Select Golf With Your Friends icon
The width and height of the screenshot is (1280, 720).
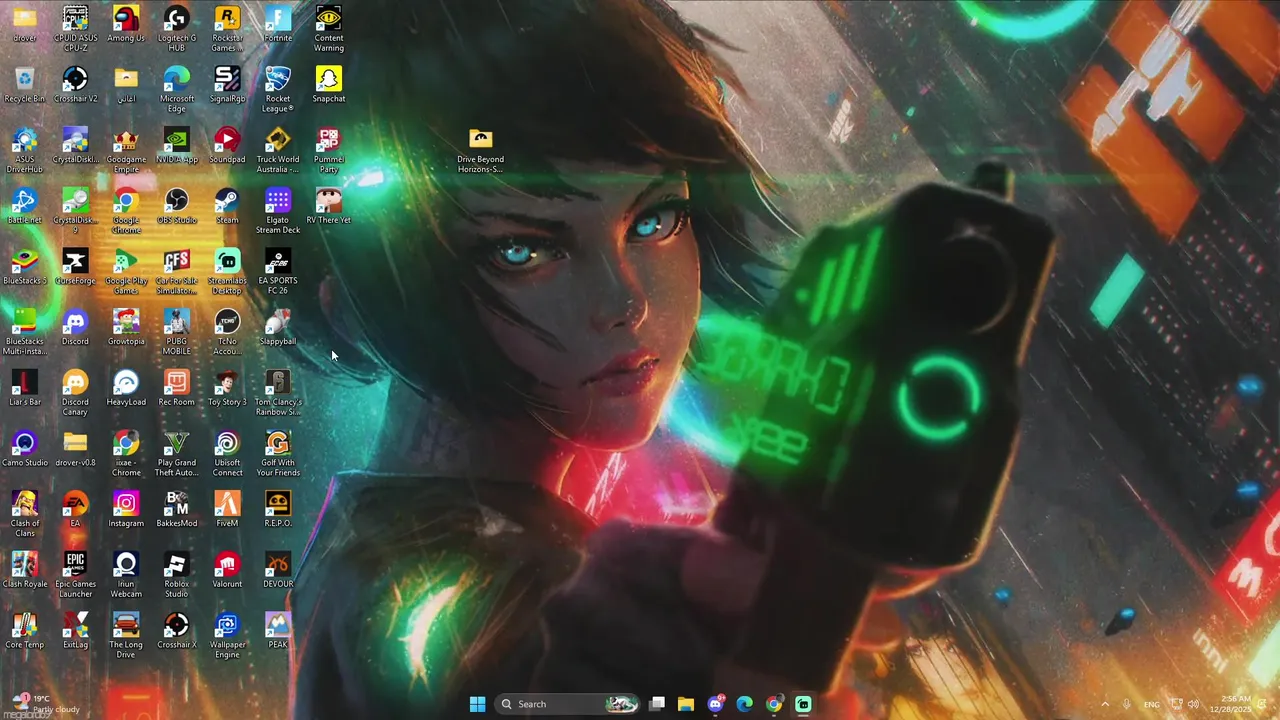tap(278, 454)
